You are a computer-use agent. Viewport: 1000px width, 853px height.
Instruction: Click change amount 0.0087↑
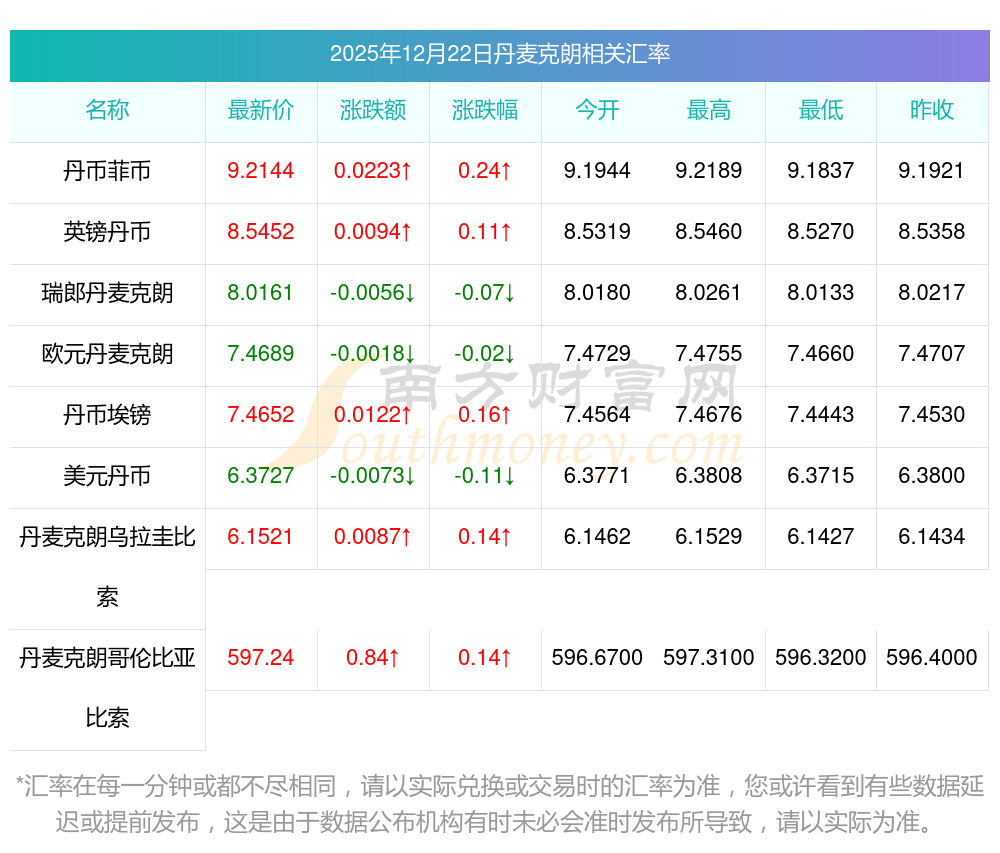(373, 537)
